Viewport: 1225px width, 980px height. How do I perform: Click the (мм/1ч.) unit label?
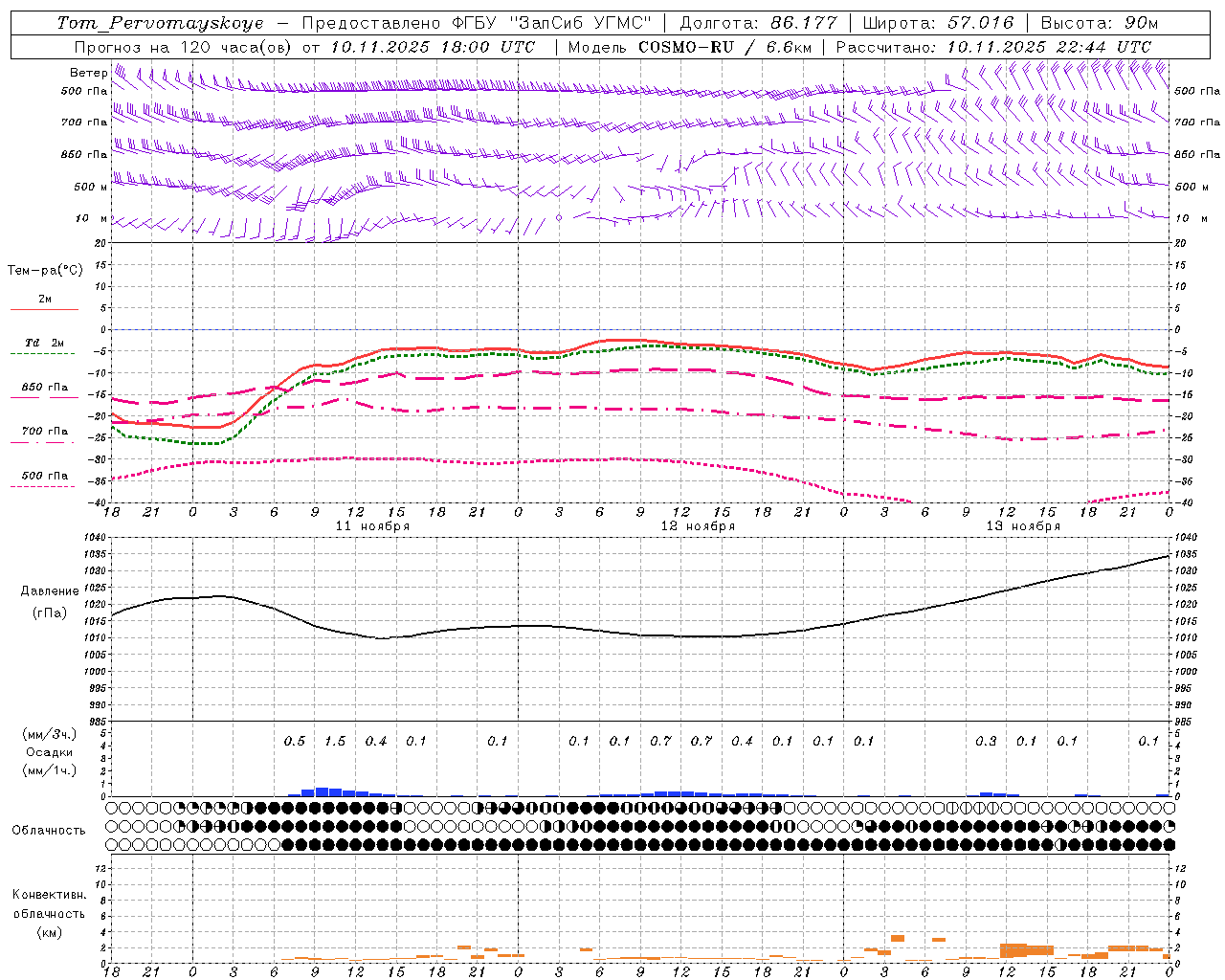click(x=50, y=770)
